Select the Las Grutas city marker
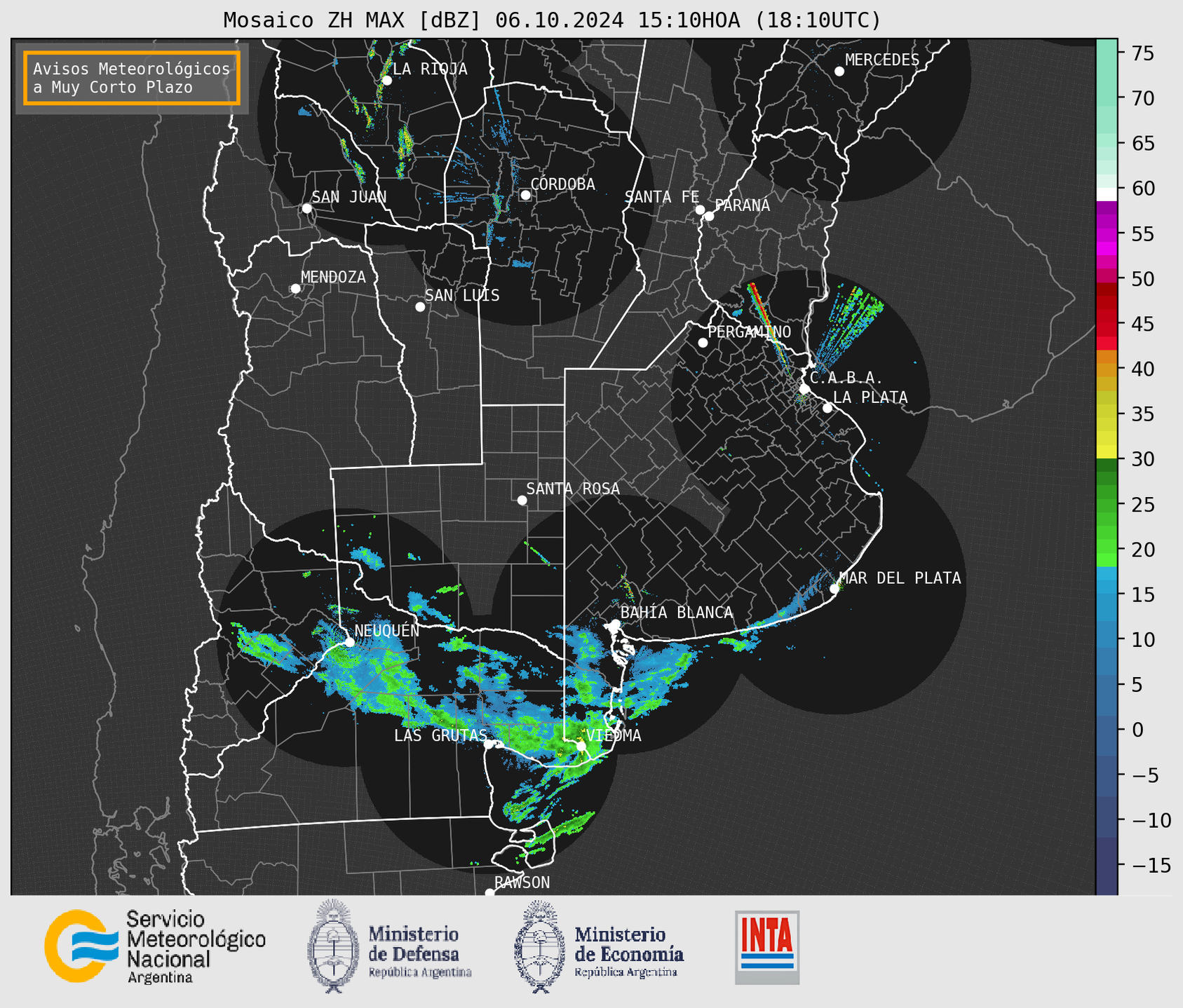 pos(489,744)
